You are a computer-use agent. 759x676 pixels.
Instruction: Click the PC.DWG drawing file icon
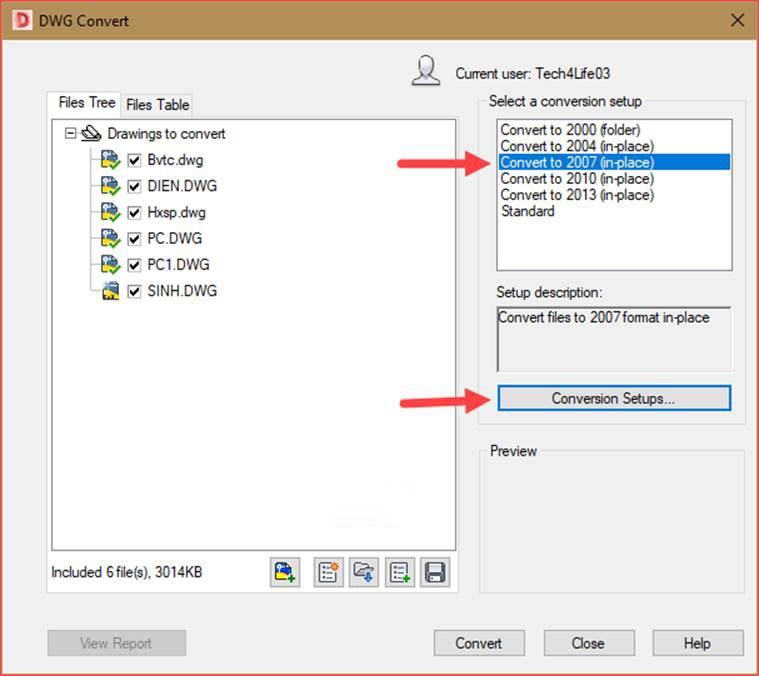[110, 238]
